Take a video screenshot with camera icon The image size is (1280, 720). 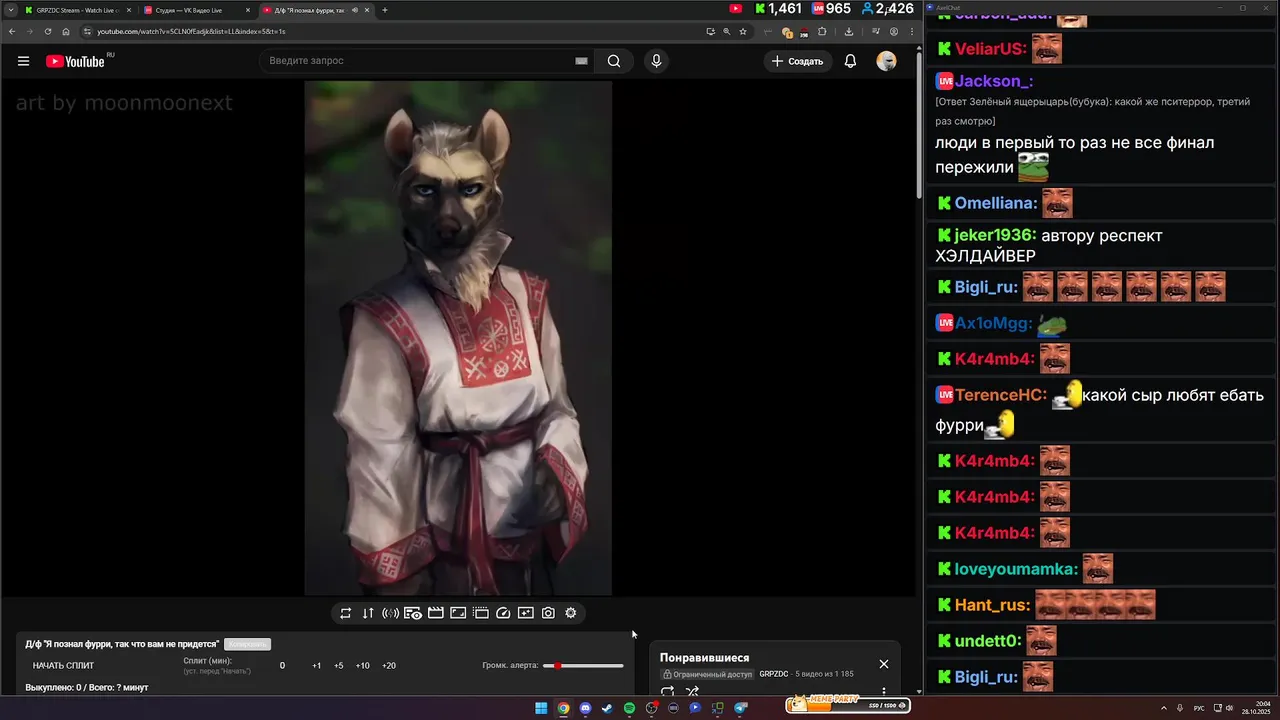coord(548,613)
